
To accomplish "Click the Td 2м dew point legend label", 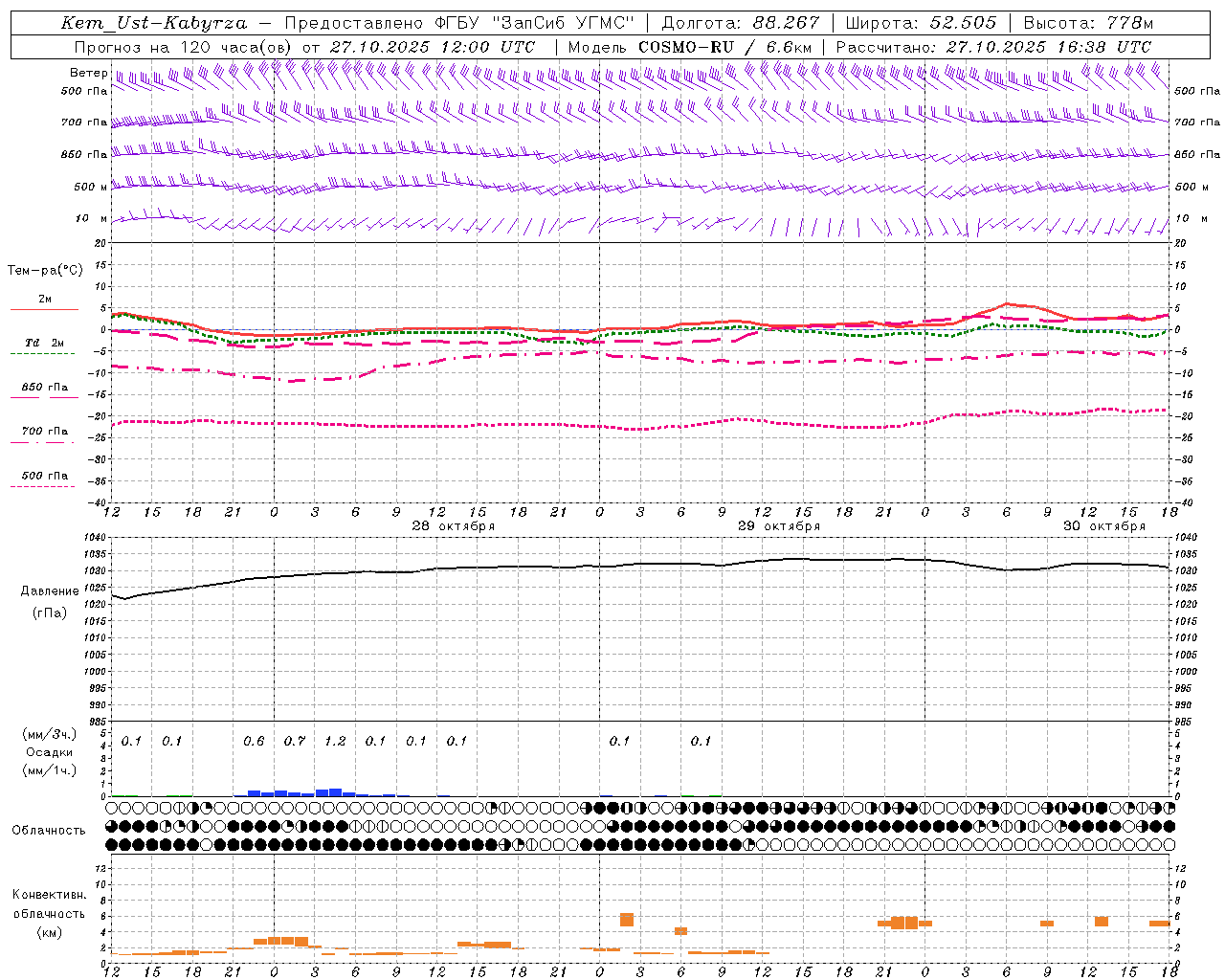I will (45, 343).
